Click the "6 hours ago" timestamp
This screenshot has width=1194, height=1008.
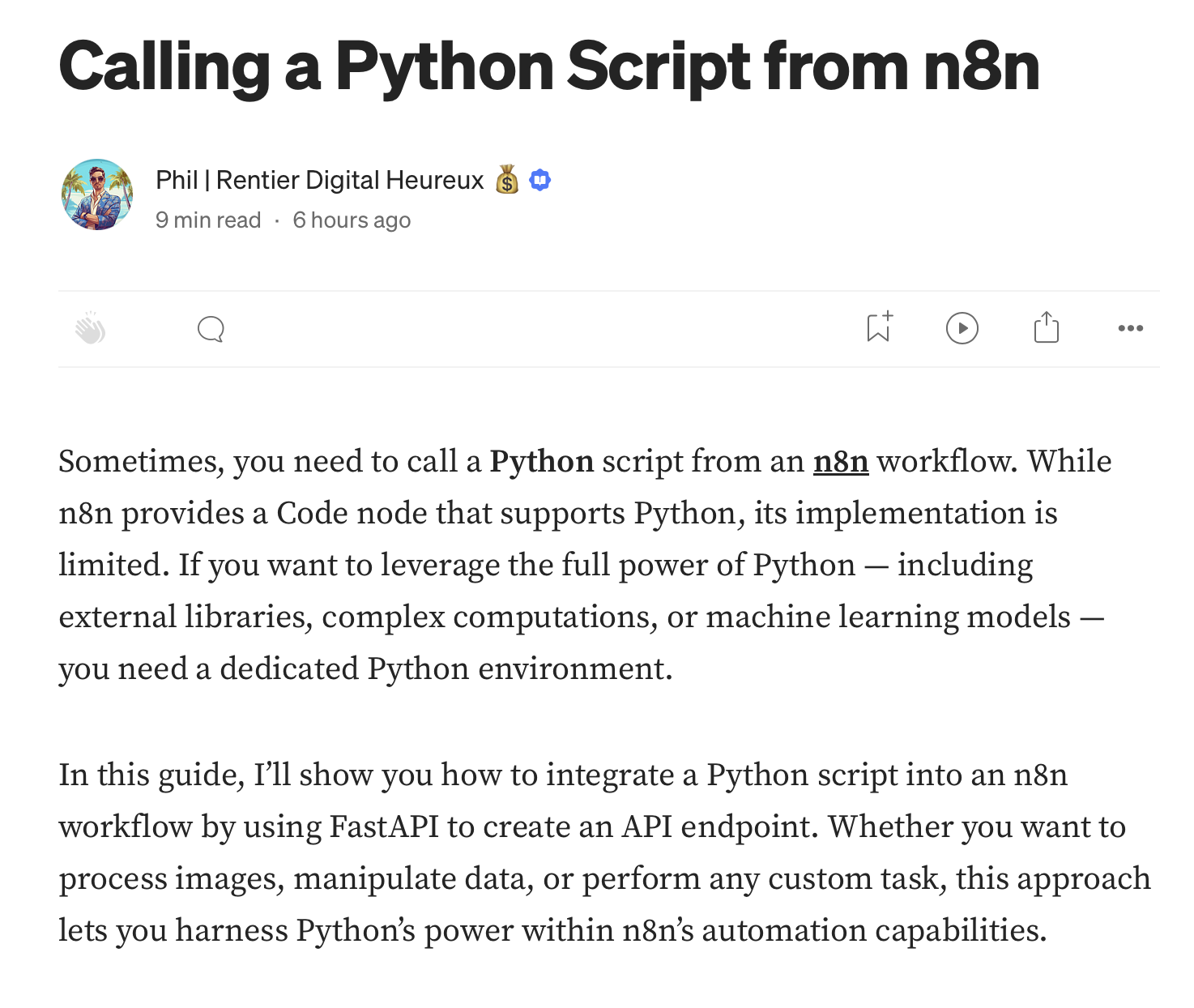tap(351, 219)
